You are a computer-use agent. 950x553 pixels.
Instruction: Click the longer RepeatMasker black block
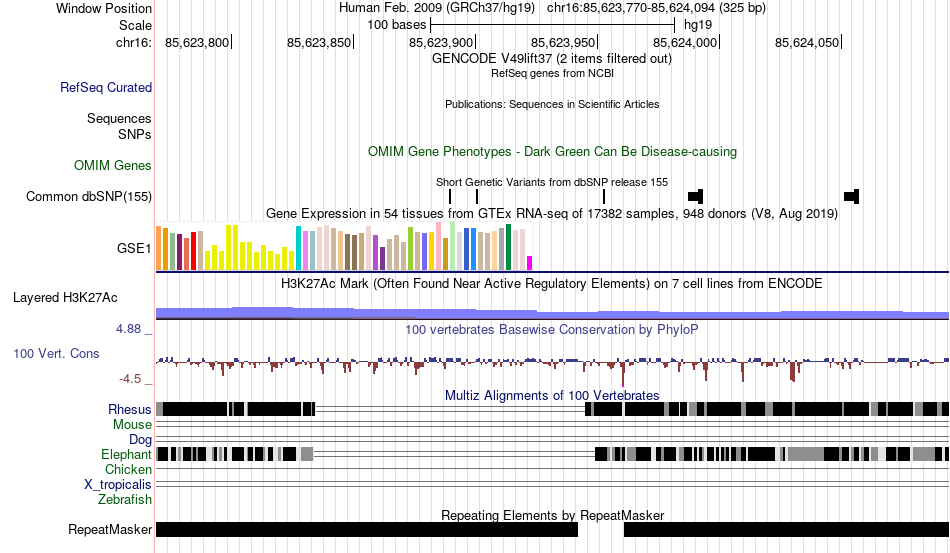[x=367, y=530]
